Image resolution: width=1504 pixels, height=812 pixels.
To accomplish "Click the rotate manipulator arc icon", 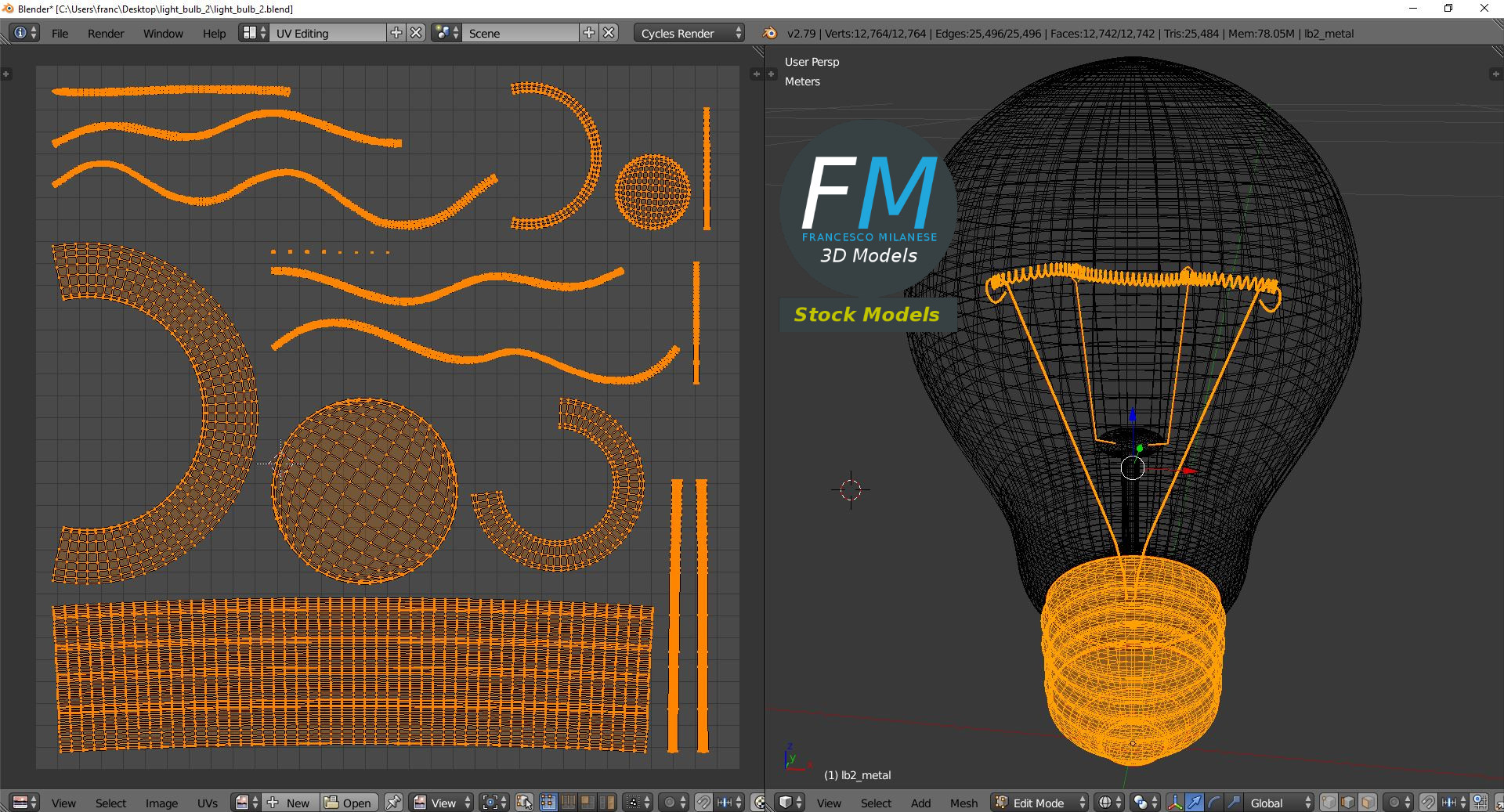I will pos(1213,803).
